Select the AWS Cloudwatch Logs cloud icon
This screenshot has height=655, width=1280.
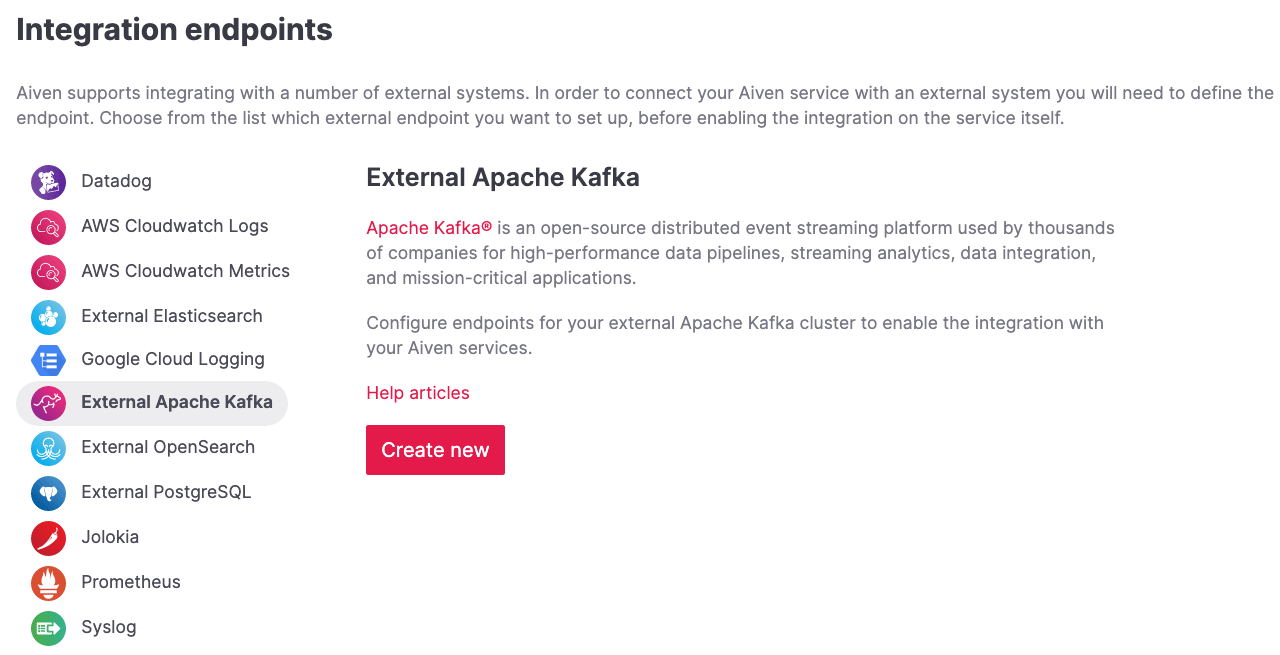(x=48, y=227)
